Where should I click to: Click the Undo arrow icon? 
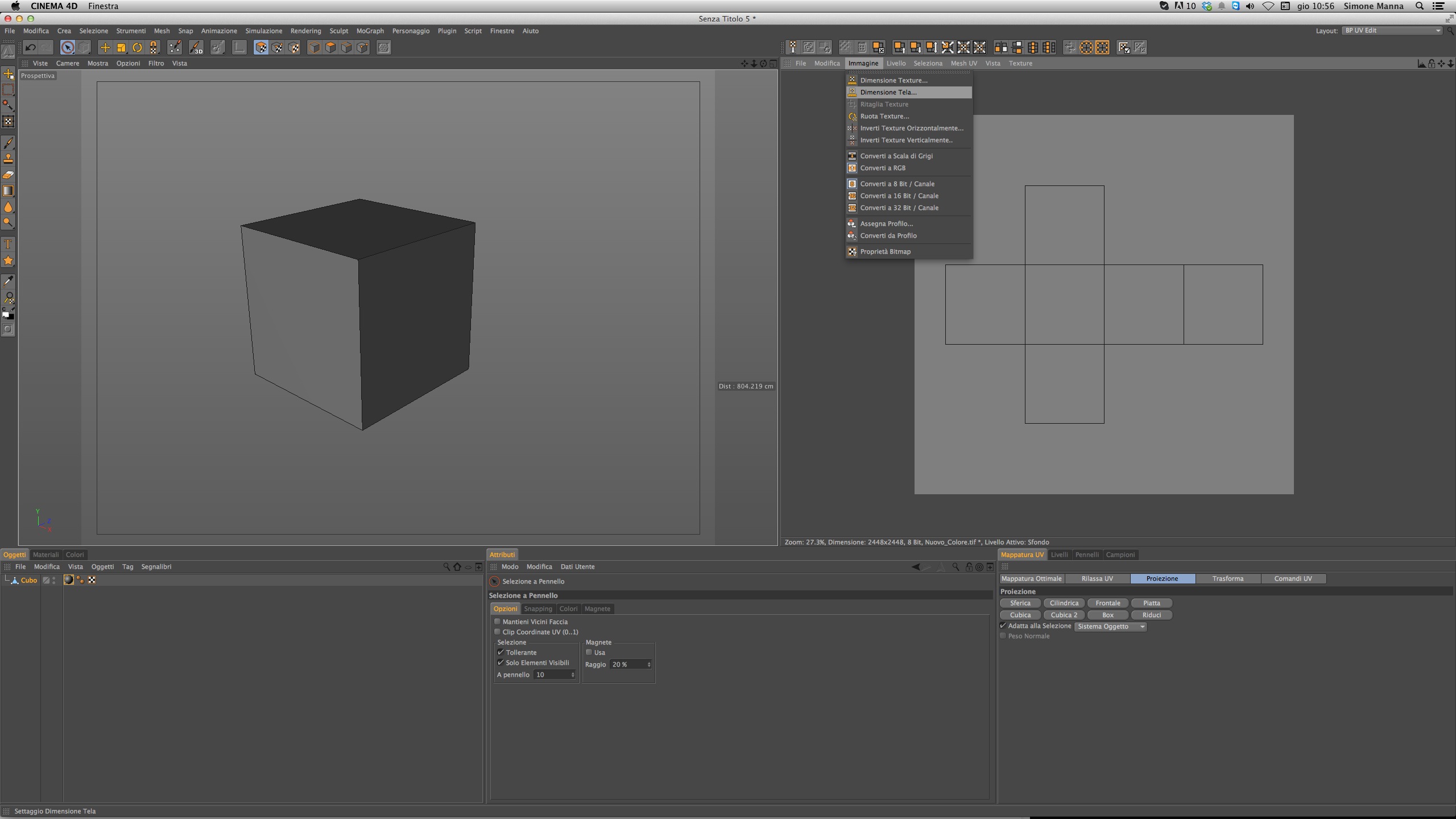click(x=31, y=48)
